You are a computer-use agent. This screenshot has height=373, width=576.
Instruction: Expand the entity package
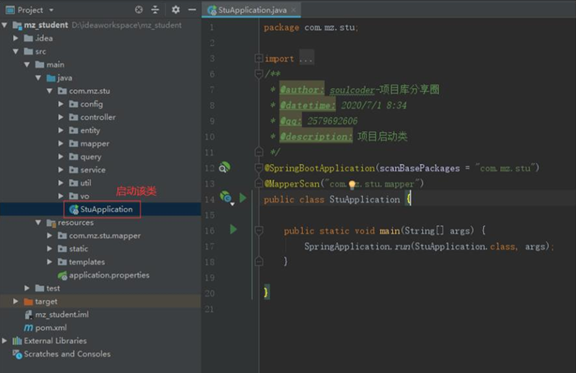[x=61, y=130]
